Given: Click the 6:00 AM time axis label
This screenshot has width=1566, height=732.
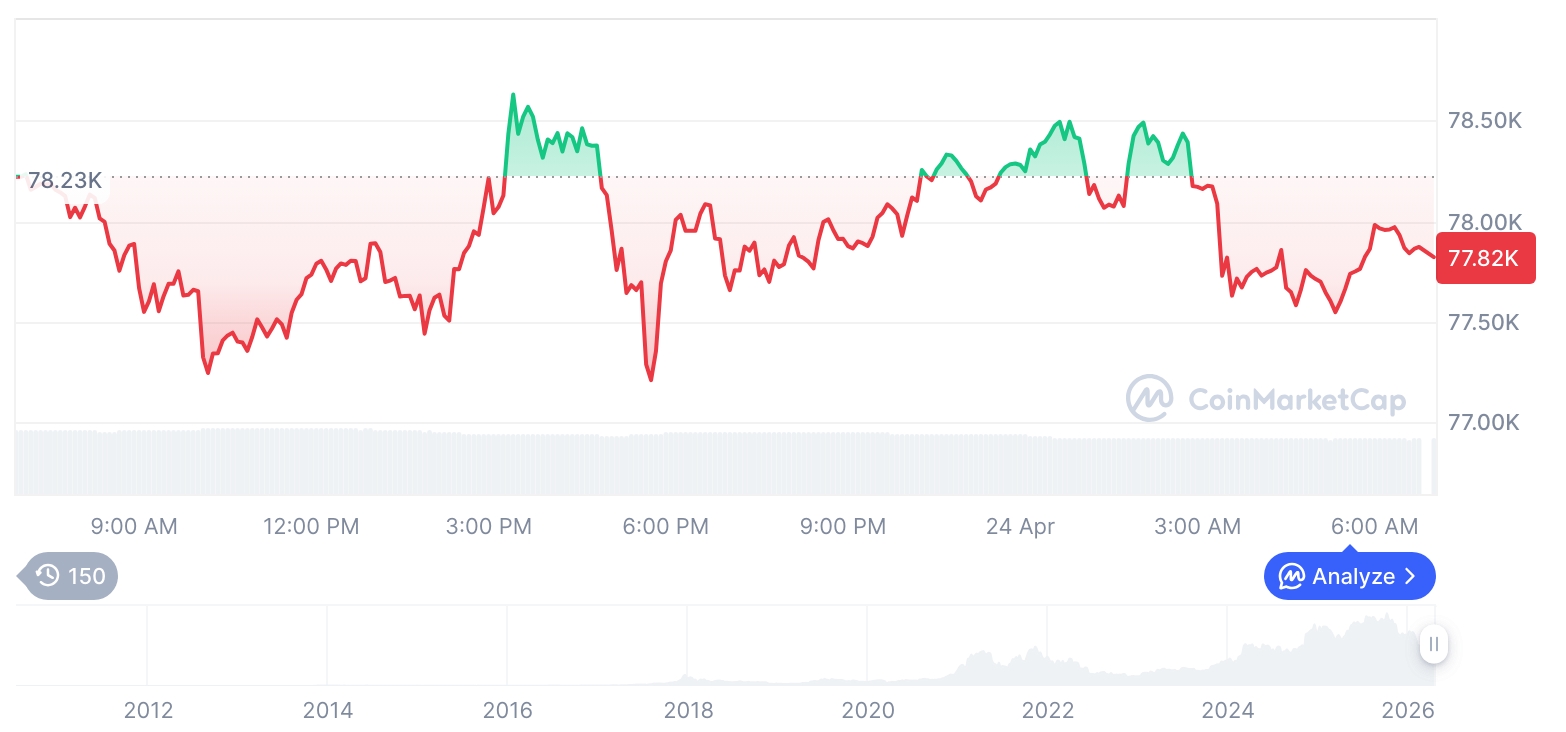Looking at the screenshot, I should point(1375,526).
